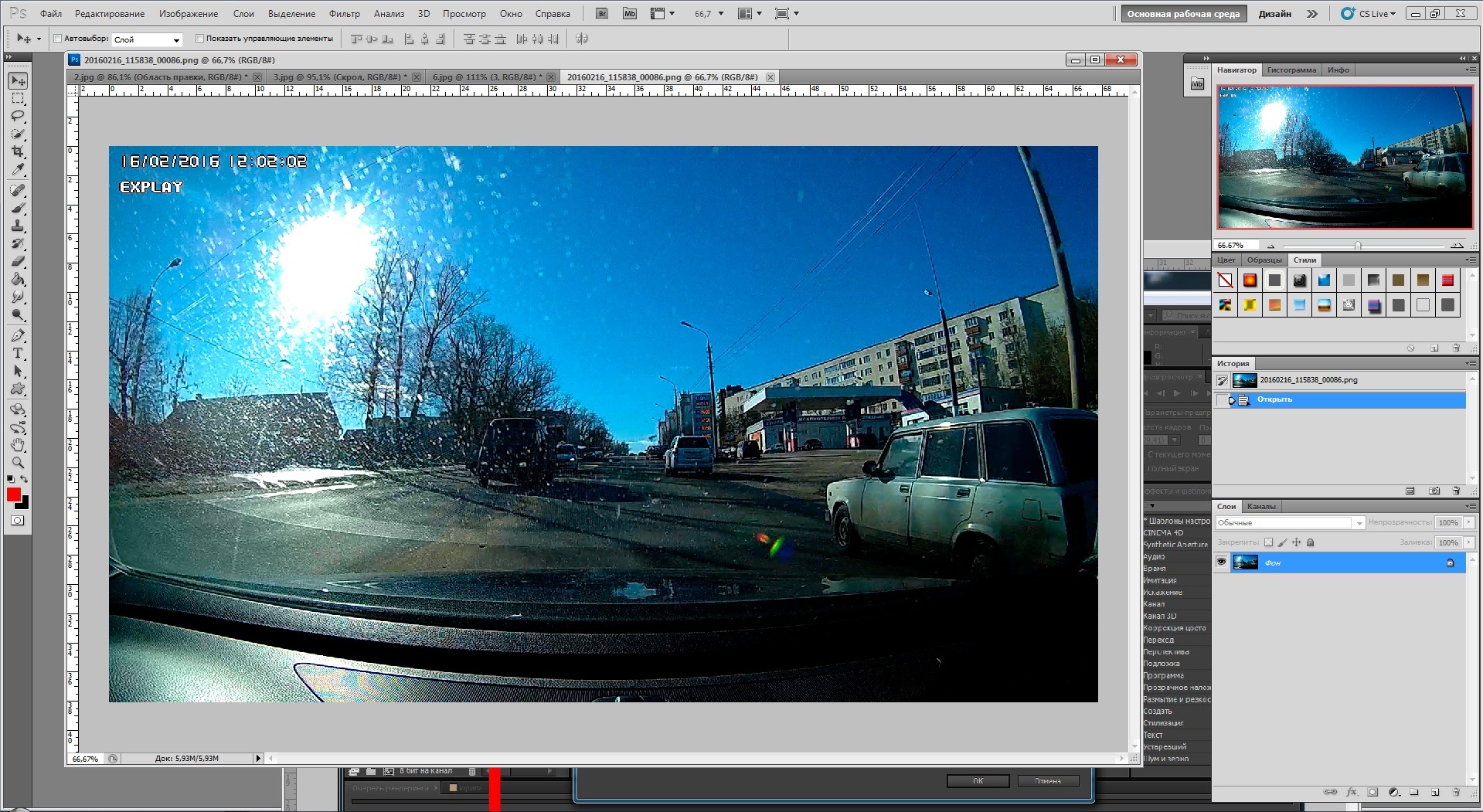Image resolution: width=1483 pixels, height=812 pixels.
Task: Select the Открыть history state
Action: pyautogui.click(x=1340, y=399)
